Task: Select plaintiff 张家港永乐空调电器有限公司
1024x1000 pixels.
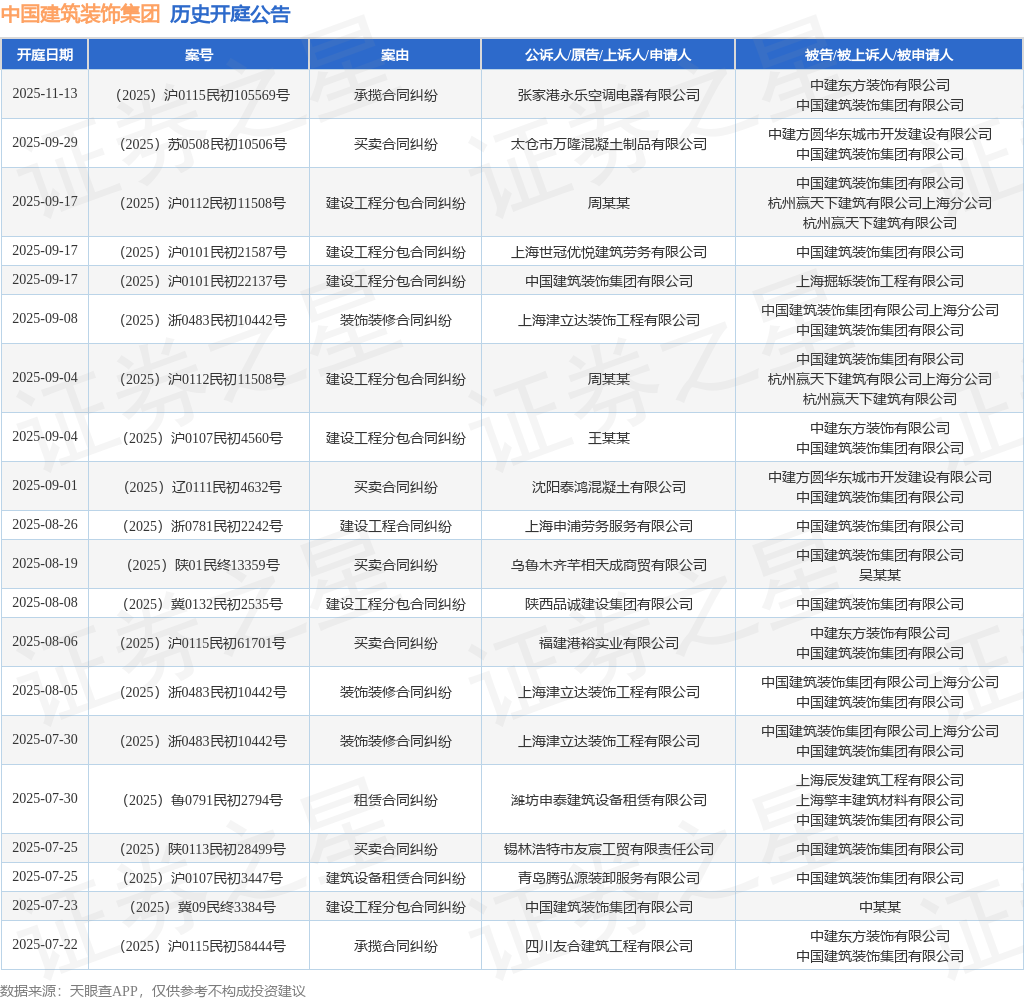Action: (x=608, y=94)
